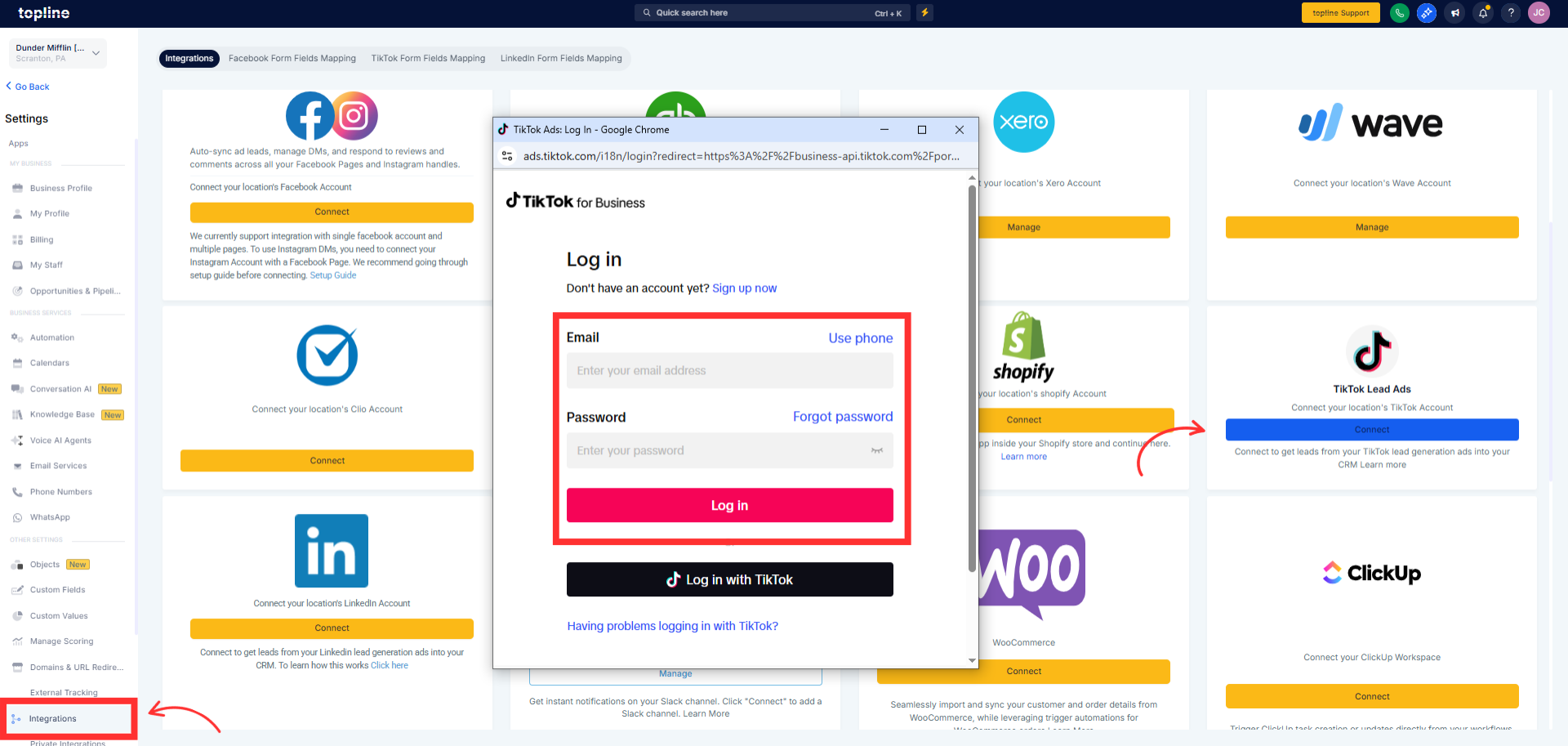Click the Quick search field

[772, 13]
